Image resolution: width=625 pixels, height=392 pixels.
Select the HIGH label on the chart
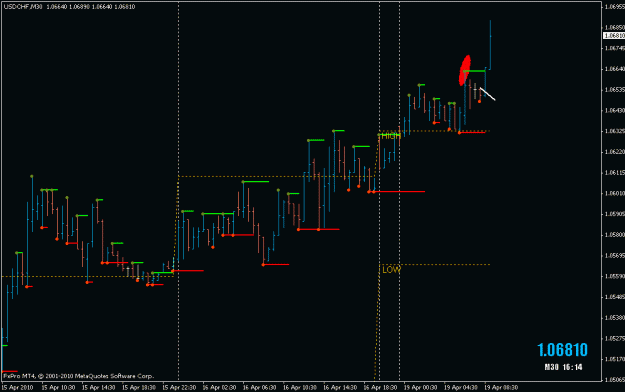click(391, 136)
